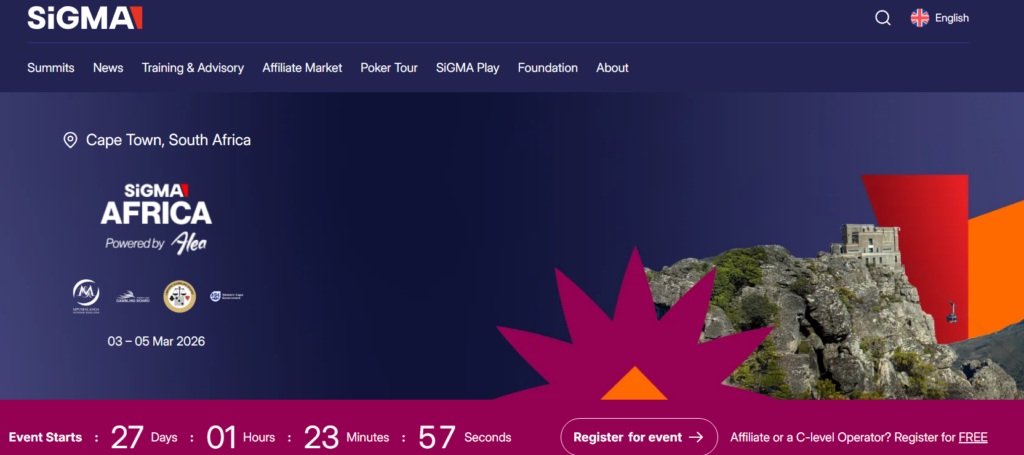
Task: Open the Foundation page
Action: (547, 68)
